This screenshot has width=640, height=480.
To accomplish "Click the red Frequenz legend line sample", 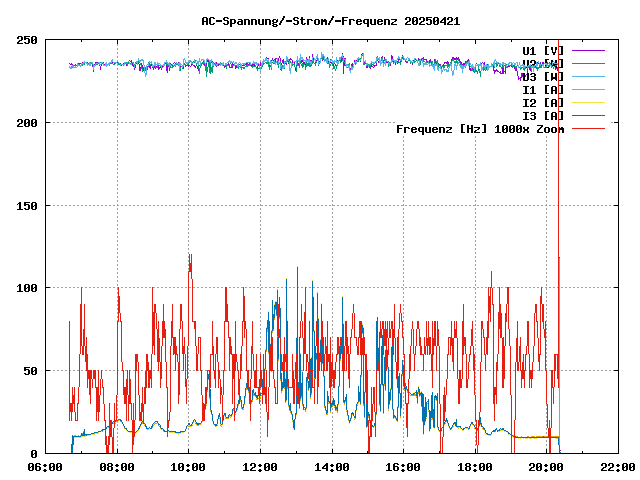I will click(x=589, y=128).
